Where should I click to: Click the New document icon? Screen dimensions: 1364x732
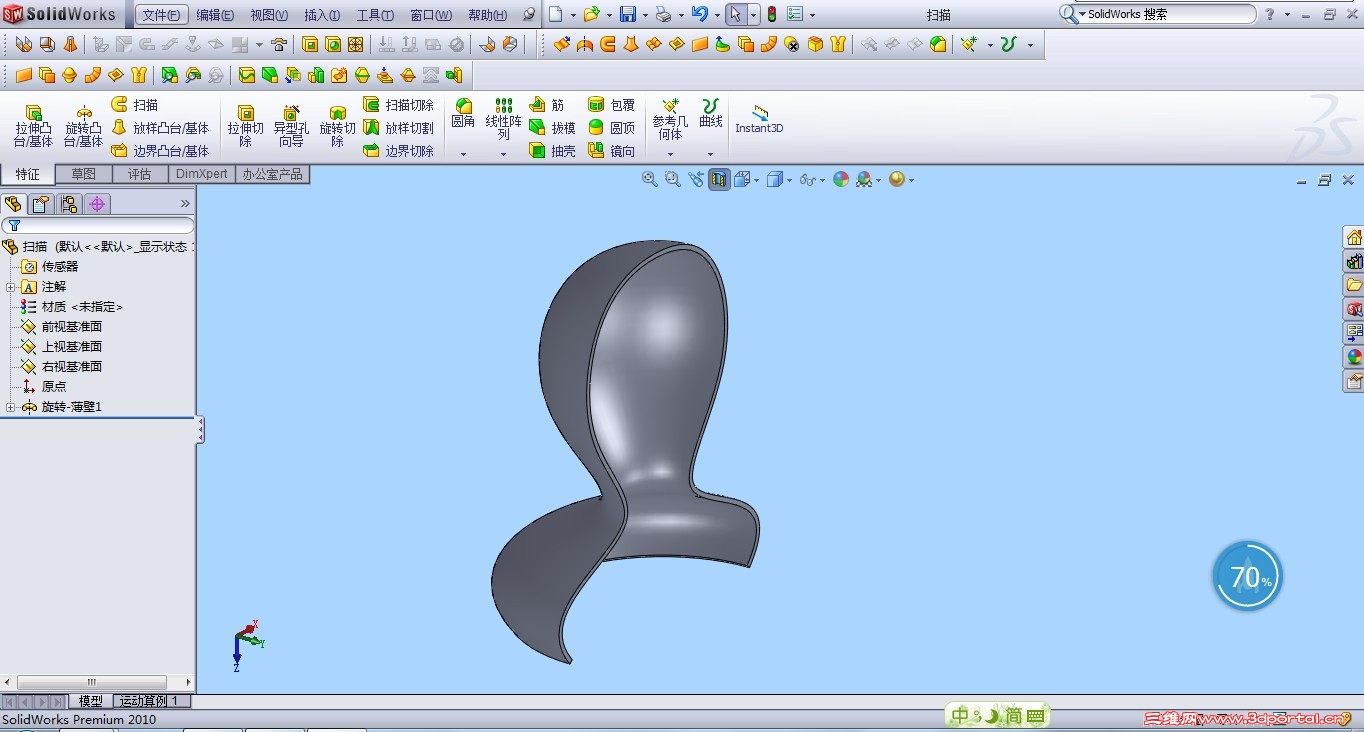pyautogui.click(x=556, y=14)
